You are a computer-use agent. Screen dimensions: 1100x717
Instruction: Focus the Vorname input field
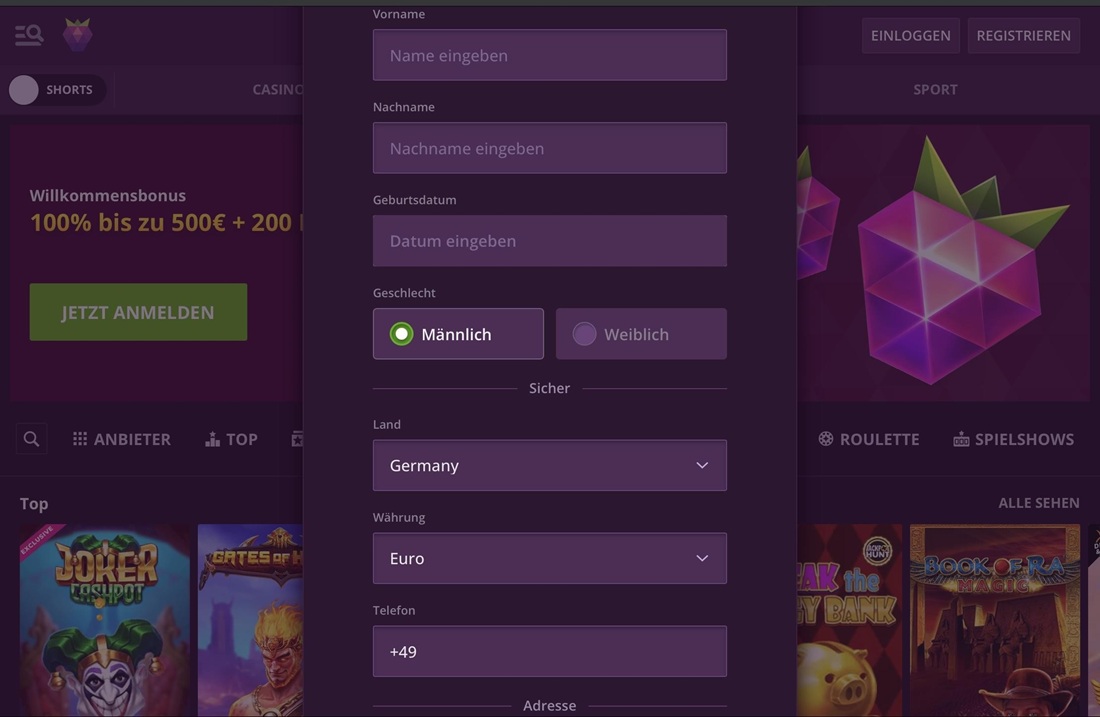point(549,55)
